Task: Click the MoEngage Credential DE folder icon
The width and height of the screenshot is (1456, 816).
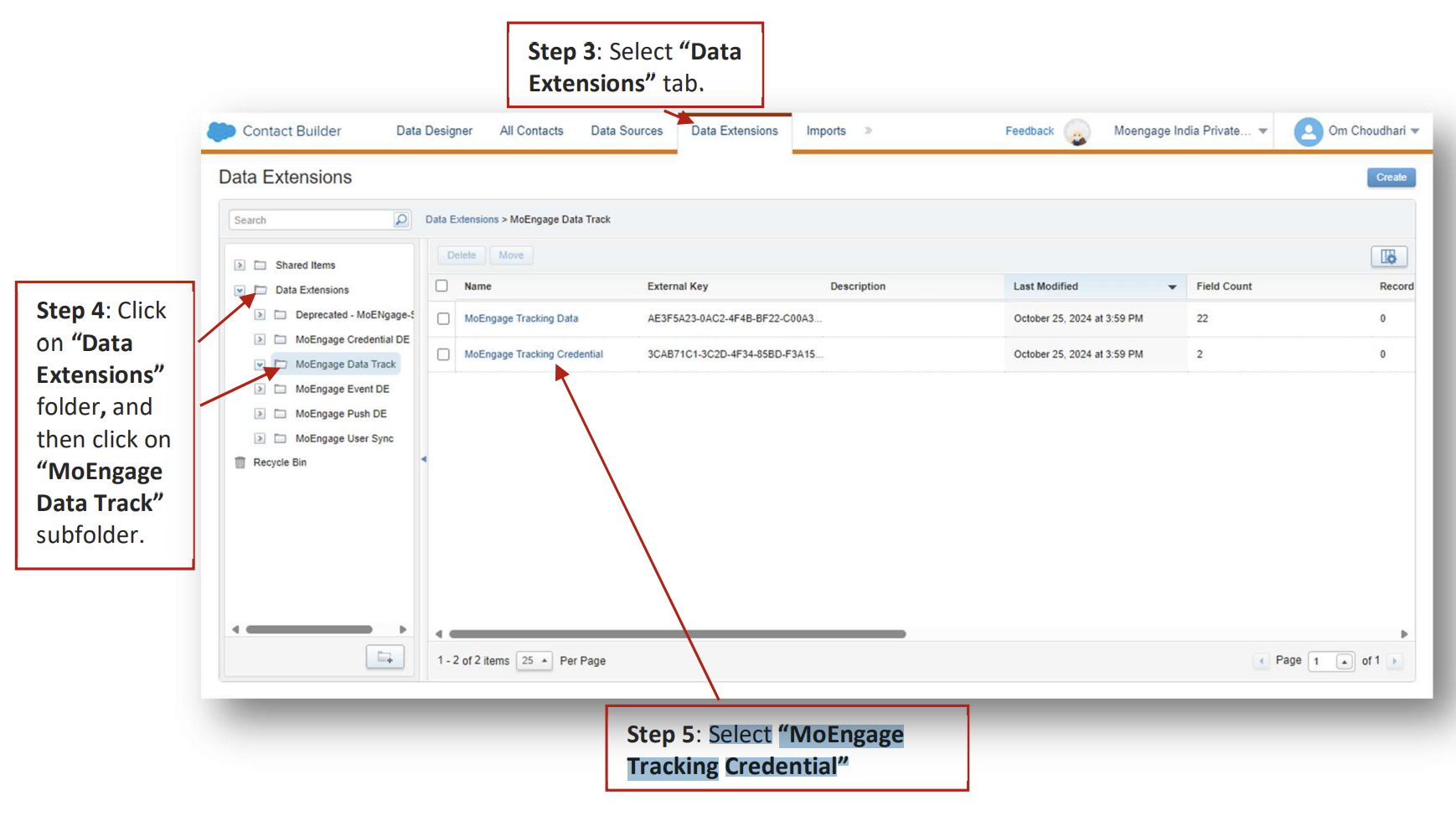Action: pyautogui.click(x=281, y=339)
